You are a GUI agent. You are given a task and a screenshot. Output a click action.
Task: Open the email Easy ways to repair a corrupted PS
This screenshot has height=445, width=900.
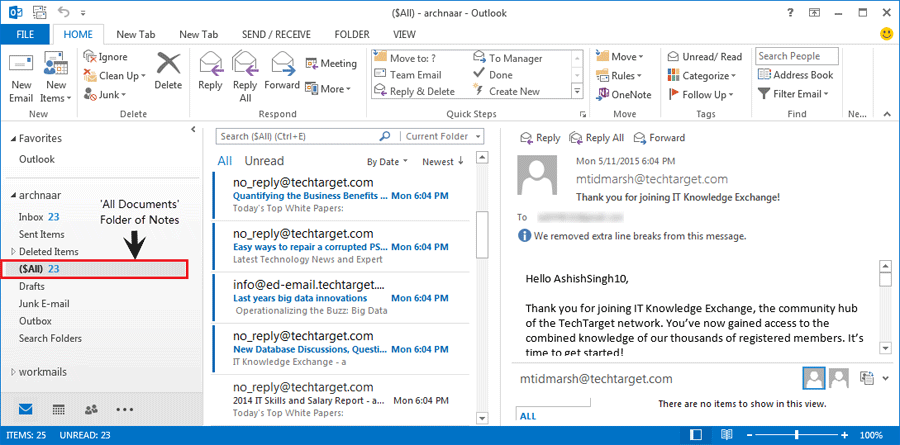pyautogui.click(x=341, y=247)
